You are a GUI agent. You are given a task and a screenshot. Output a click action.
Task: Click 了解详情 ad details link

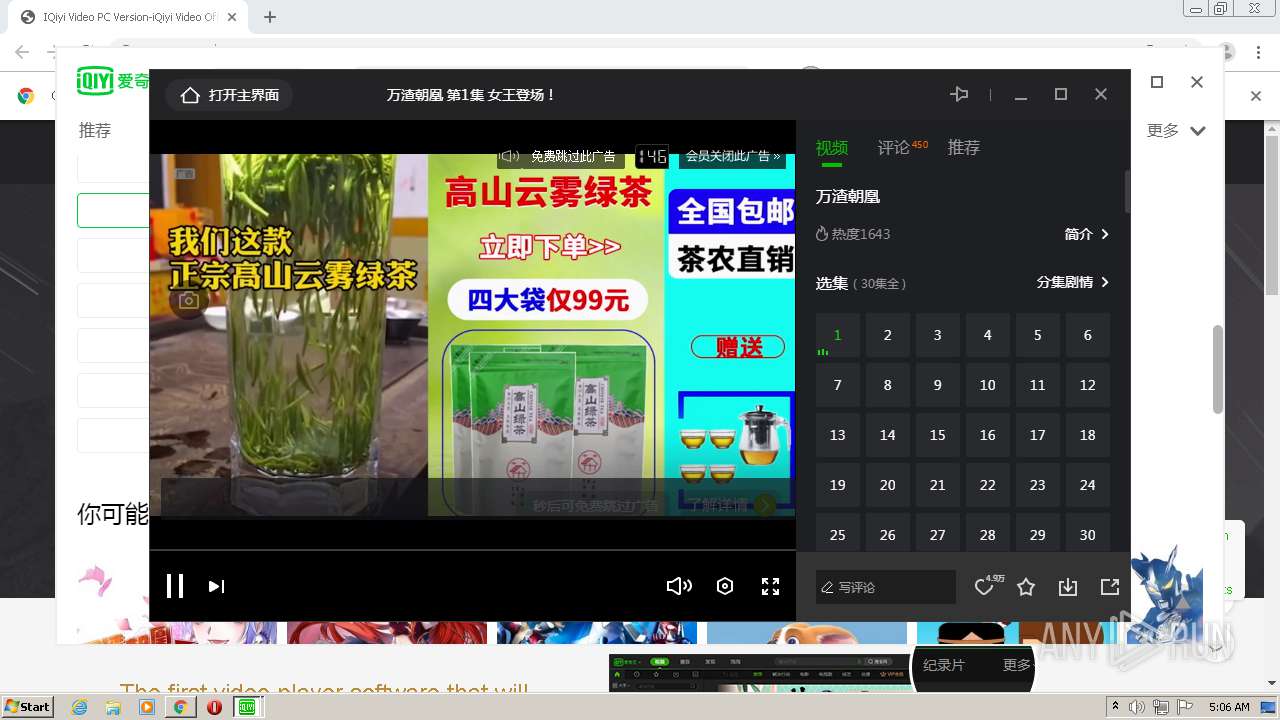tap(718, 505)
